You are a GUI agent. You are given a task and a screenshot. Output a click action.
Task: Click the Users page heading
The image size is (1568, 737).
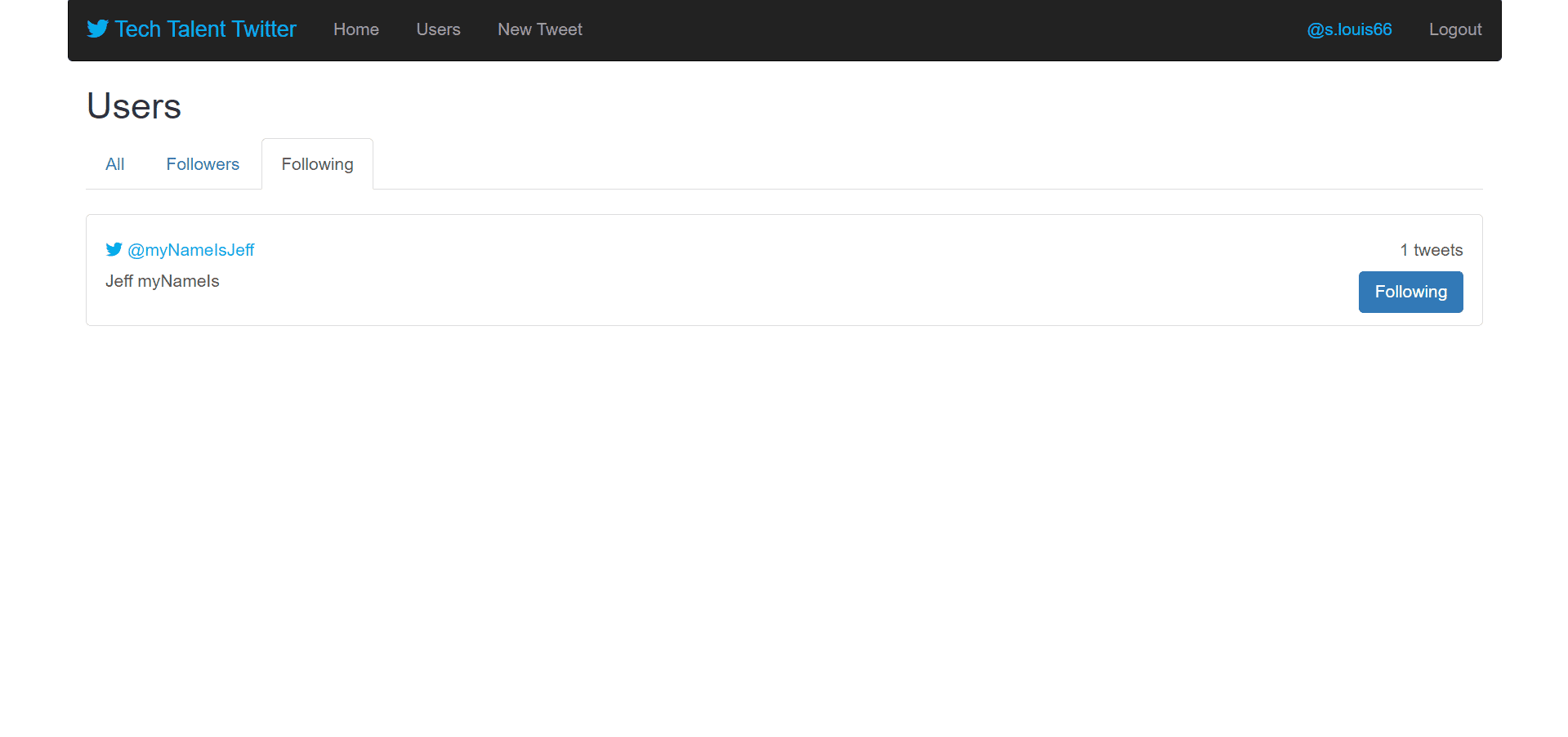point(134,106)
